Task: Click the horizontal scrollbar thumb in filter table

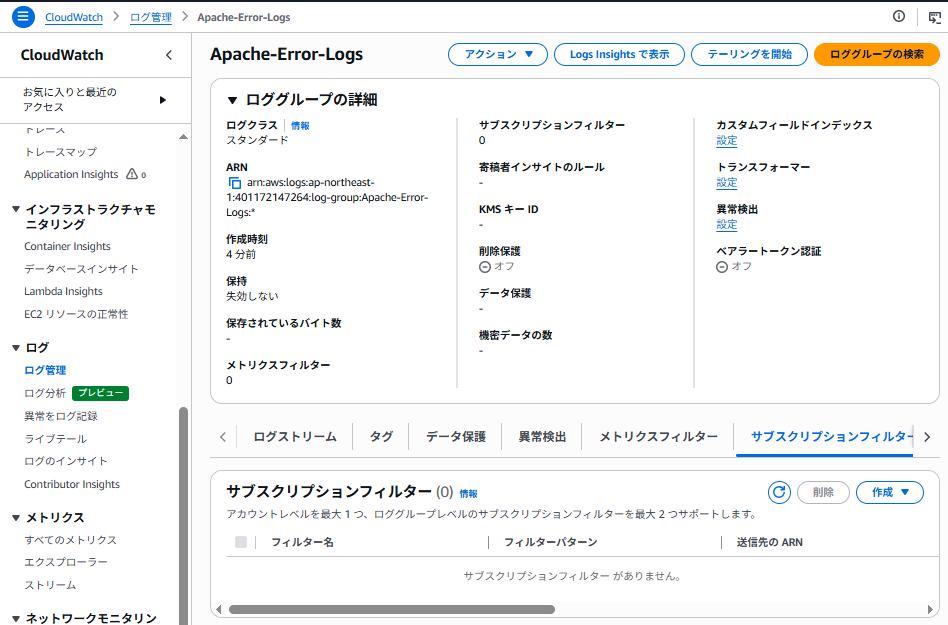Action: pos(392,609)
